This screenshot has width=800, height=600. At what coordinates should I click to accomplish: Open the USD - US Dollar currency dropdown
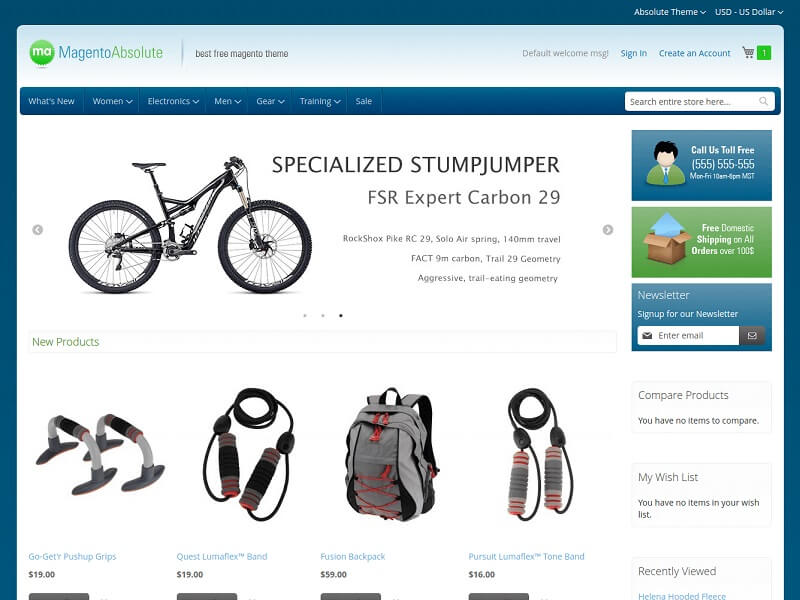[x=749, y=12]
